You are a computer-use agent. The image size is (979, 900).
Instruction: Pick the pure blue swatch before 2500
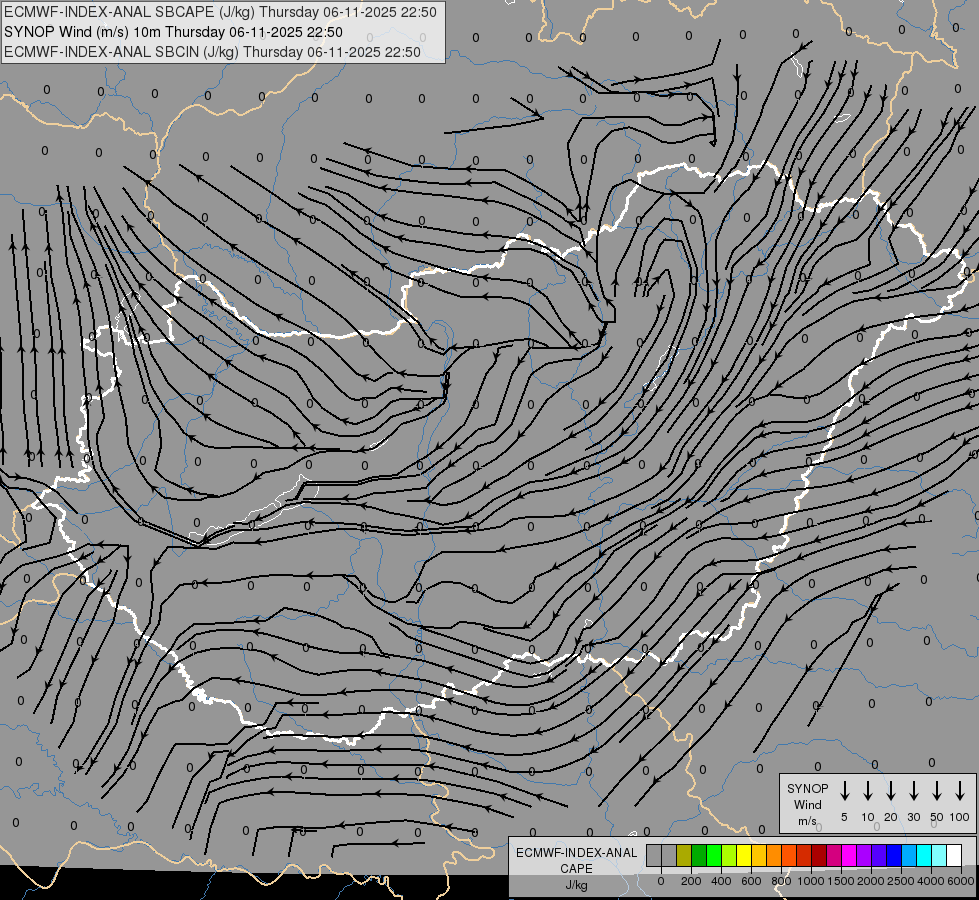point(894,855)
